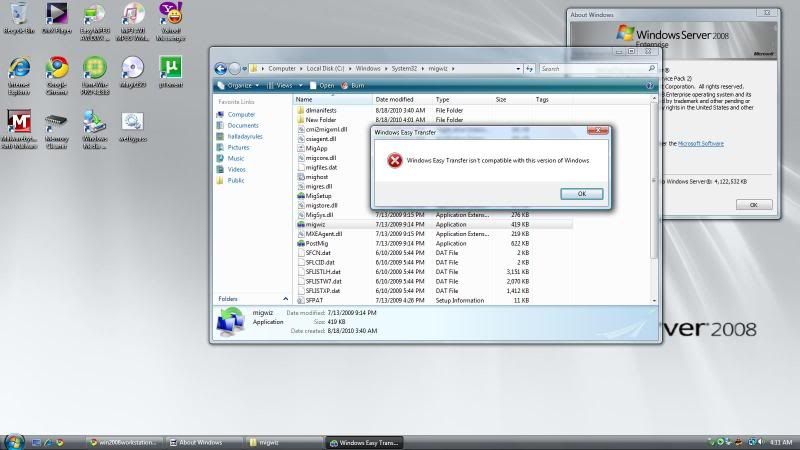Click OK in Windows Easy Transfer dialog

click(x=582, y=194)
